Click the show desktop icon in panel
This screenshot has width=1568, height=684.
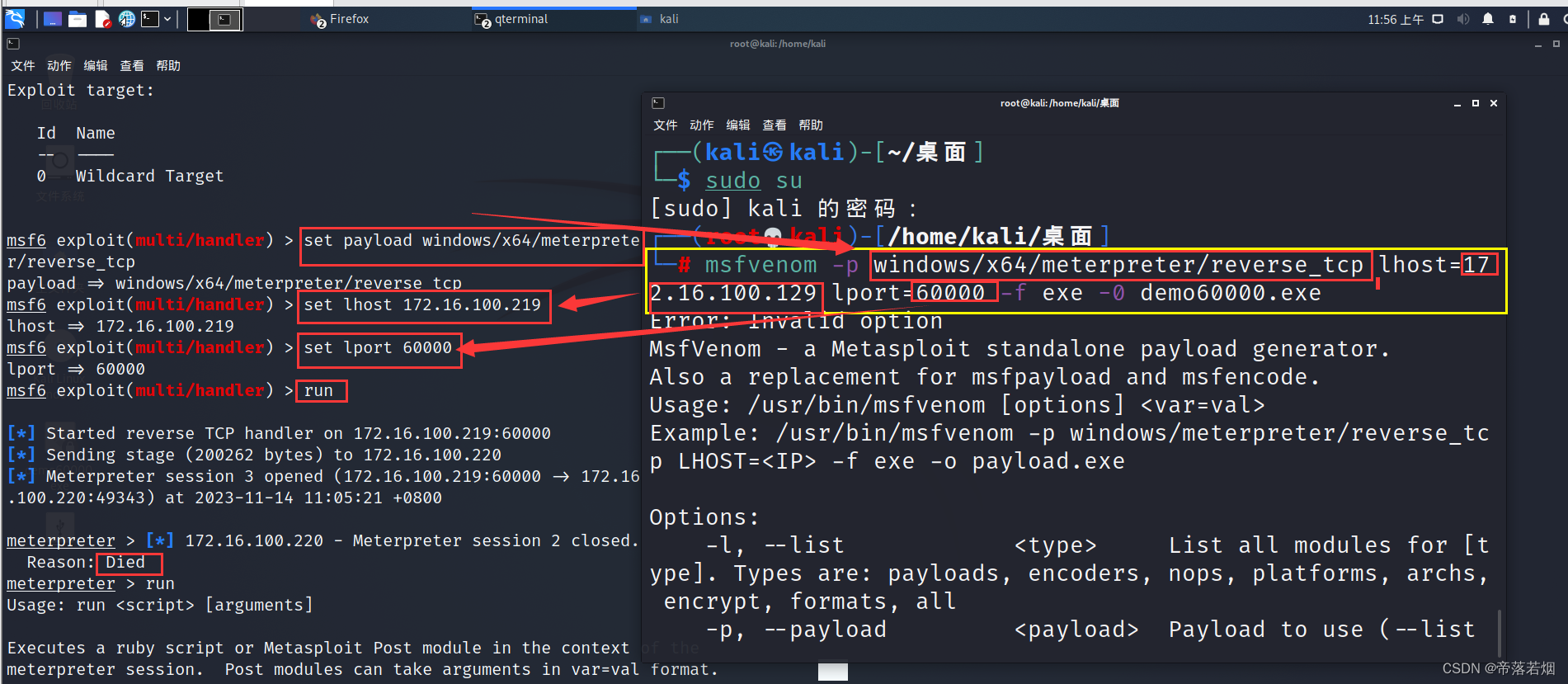[52, 19]
